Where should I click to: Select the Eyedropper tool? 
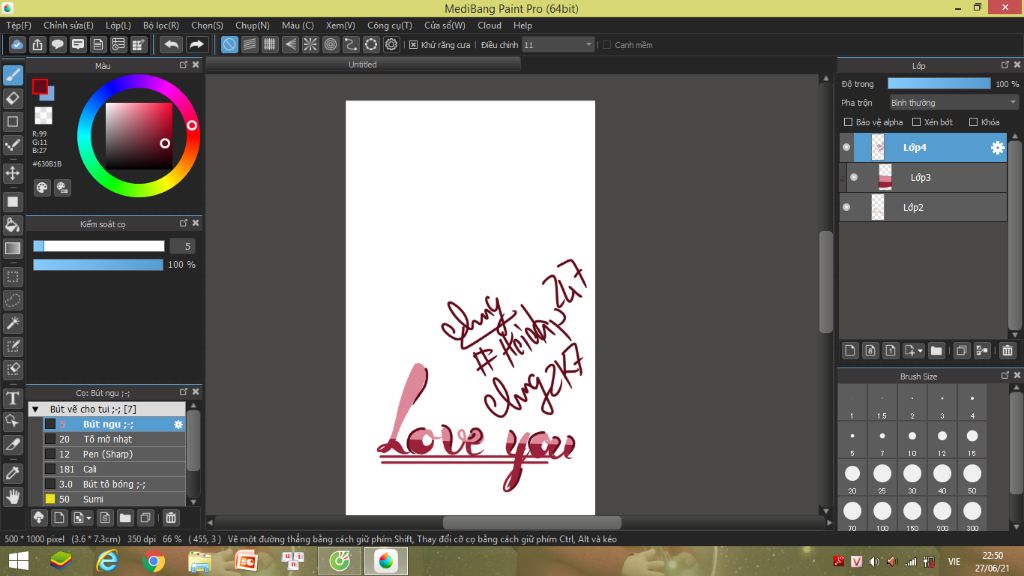coord(13,473)
